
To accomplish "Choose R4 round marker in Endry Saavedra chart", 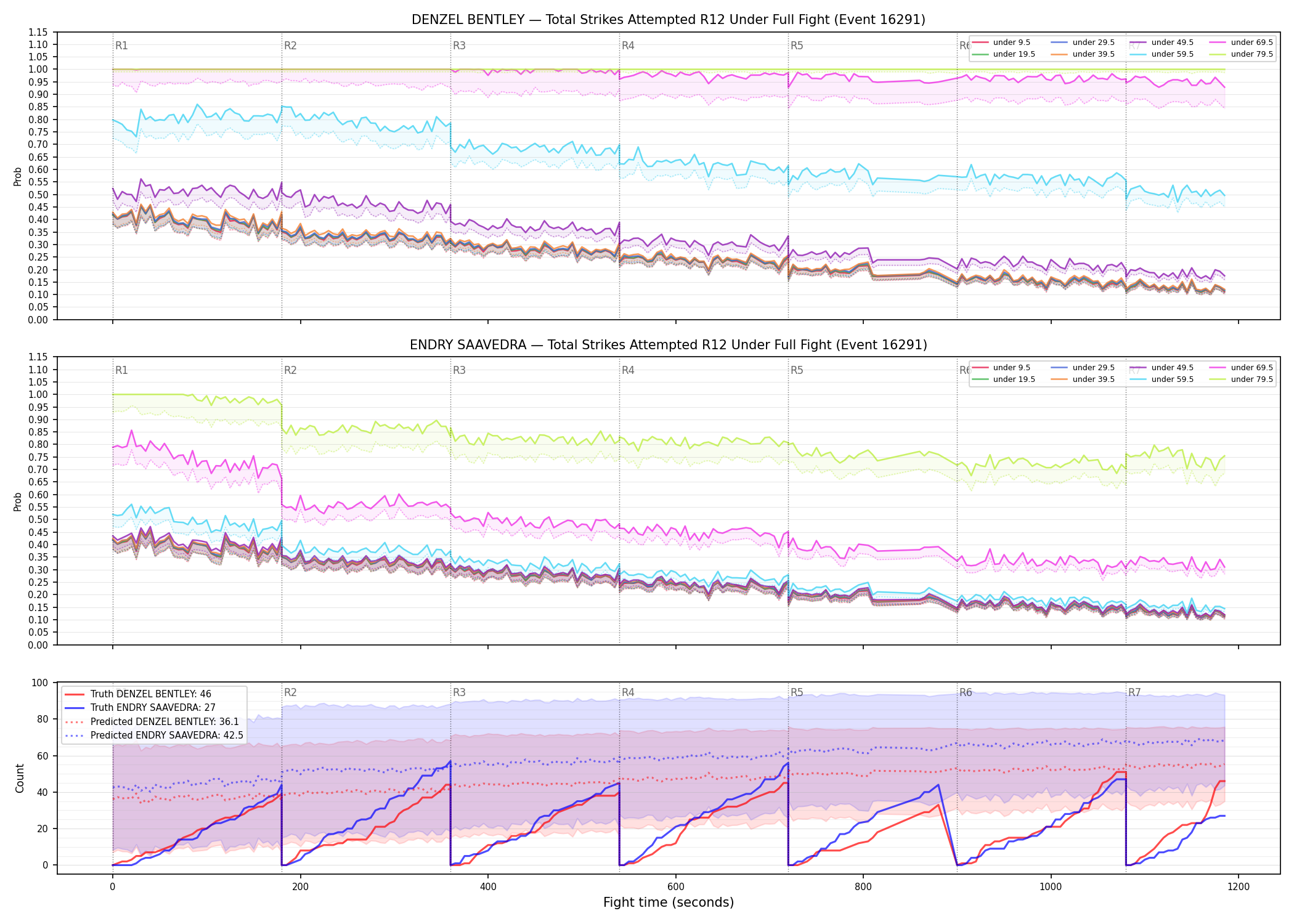I will [628, 370].
